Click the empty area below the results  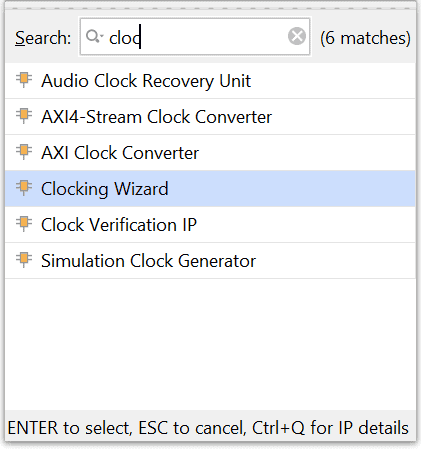[x=210, y=344]
